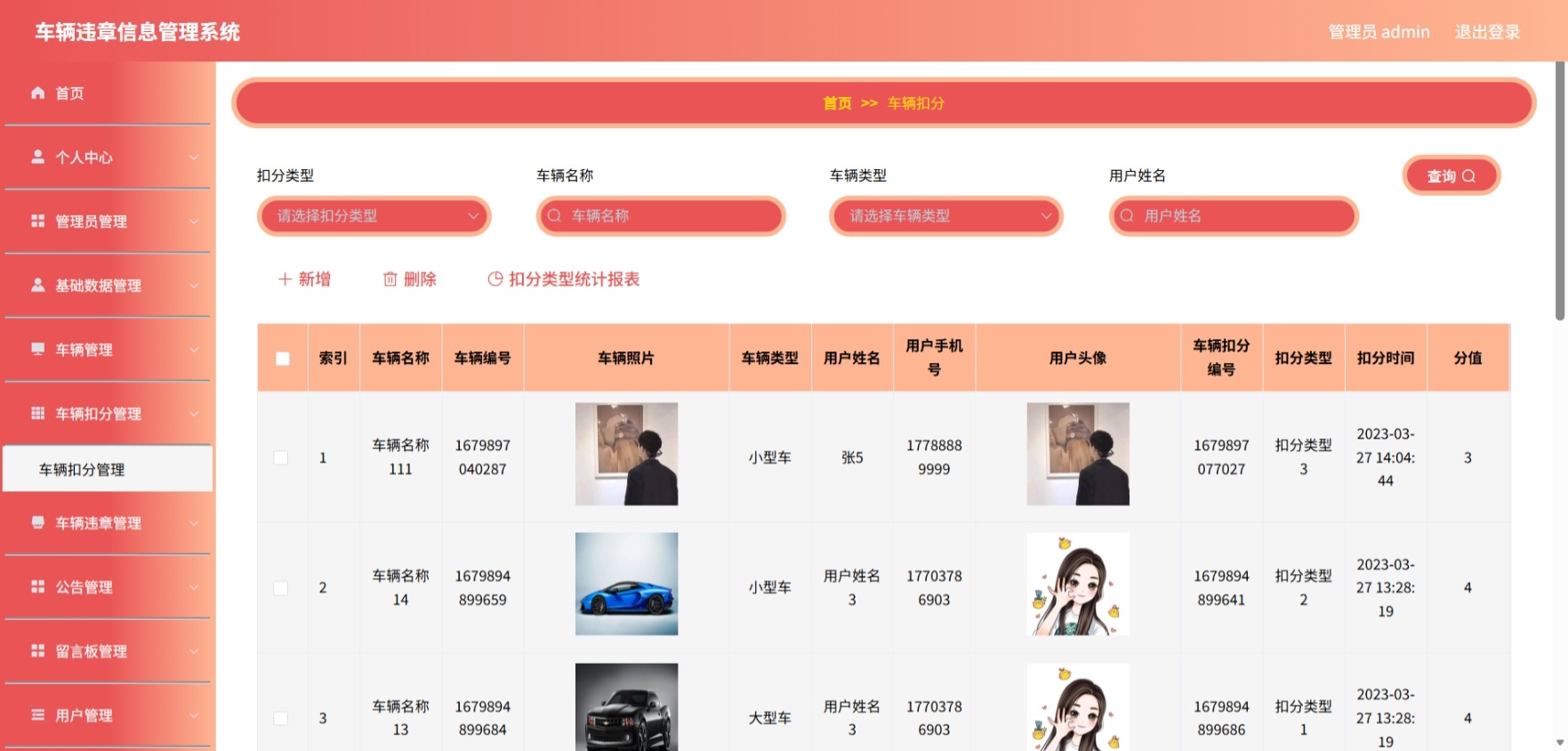
Task: Click the icon next to 车辆违章管理
Action: pos(37,522)
